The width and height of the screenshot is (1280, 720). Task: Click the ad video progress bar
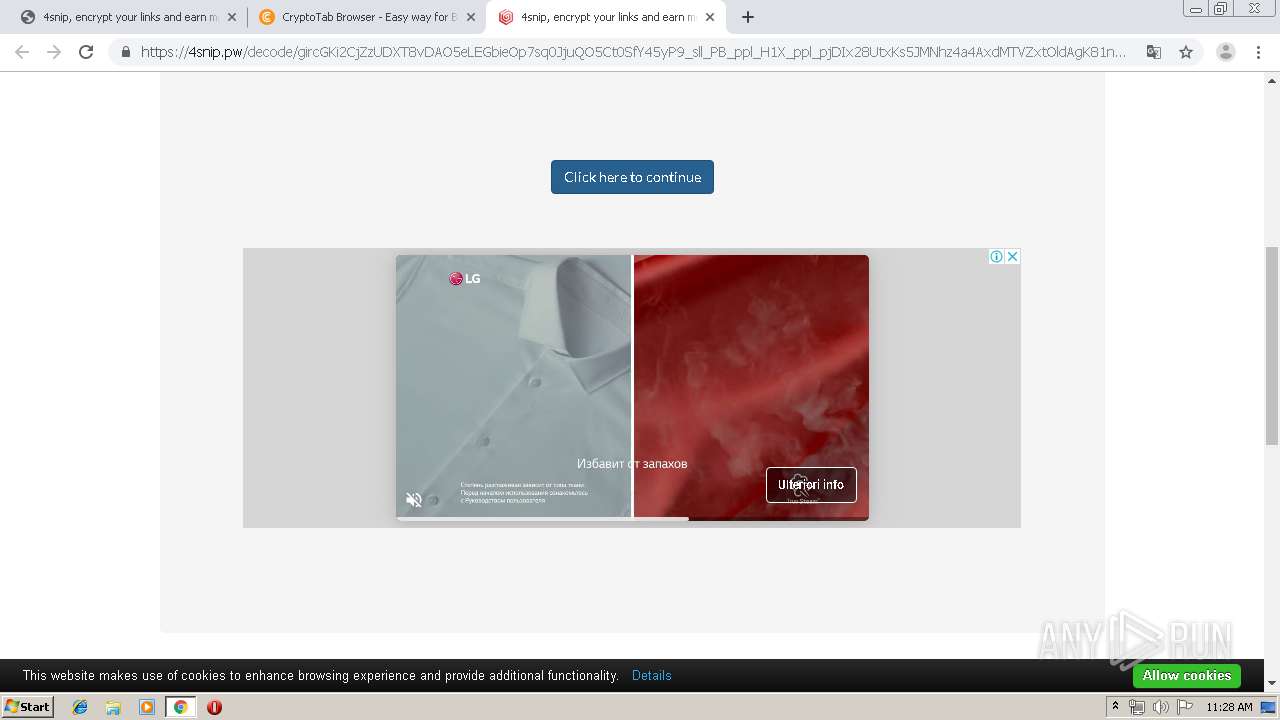[632, 518]
